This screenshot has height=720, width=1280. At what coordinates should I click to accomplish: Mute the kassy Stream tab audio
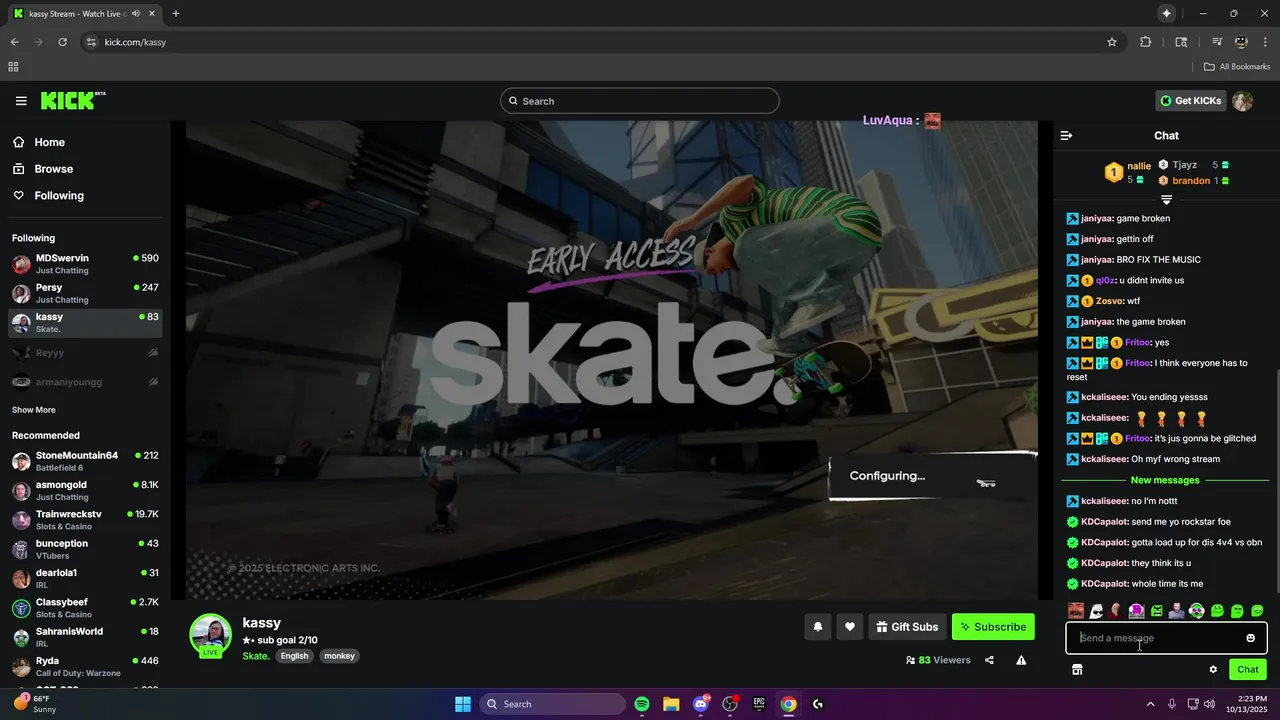pos(136,14)
